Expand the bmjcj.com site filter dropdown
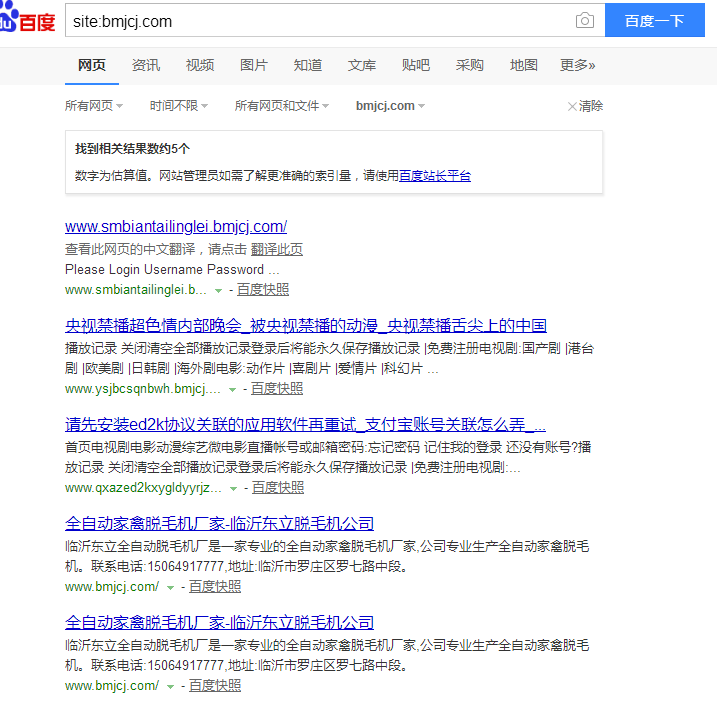 (x=391, y=106)
